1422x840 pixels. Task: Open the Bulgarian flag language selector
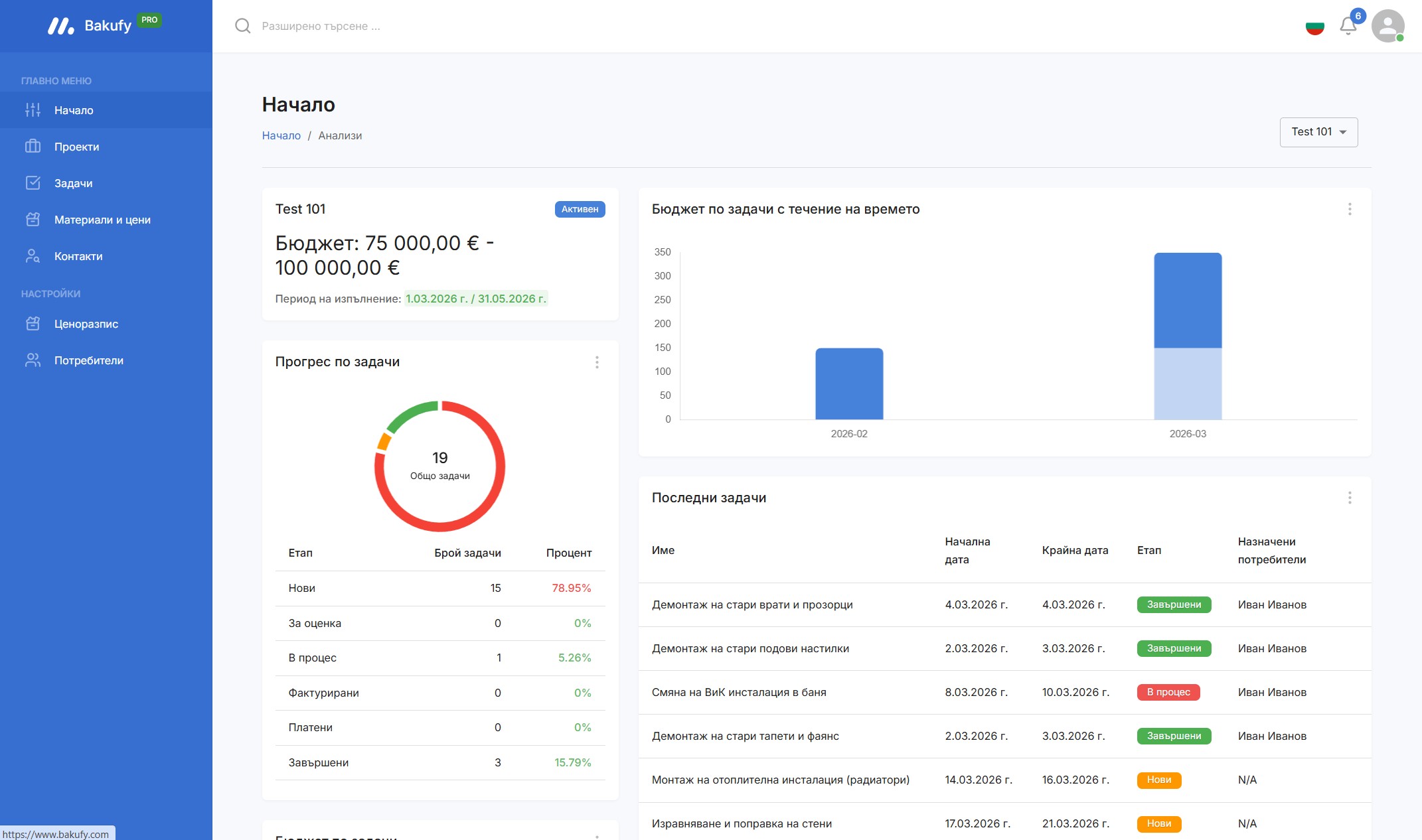[1314, 27]
